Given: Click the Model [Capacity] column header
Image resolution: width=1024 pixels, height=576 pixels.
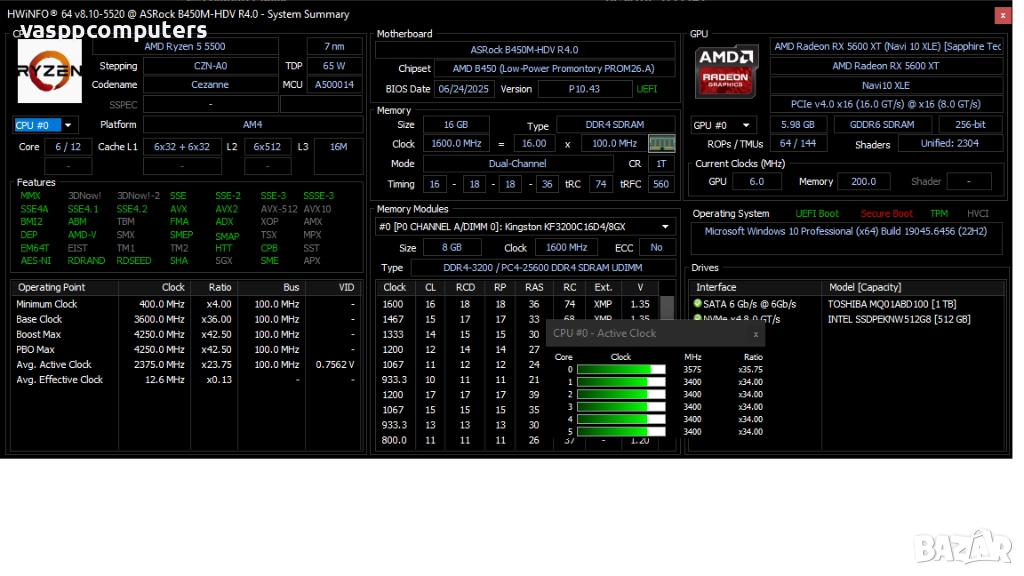Looking at the screenshot, I should [x=866, y=287].
